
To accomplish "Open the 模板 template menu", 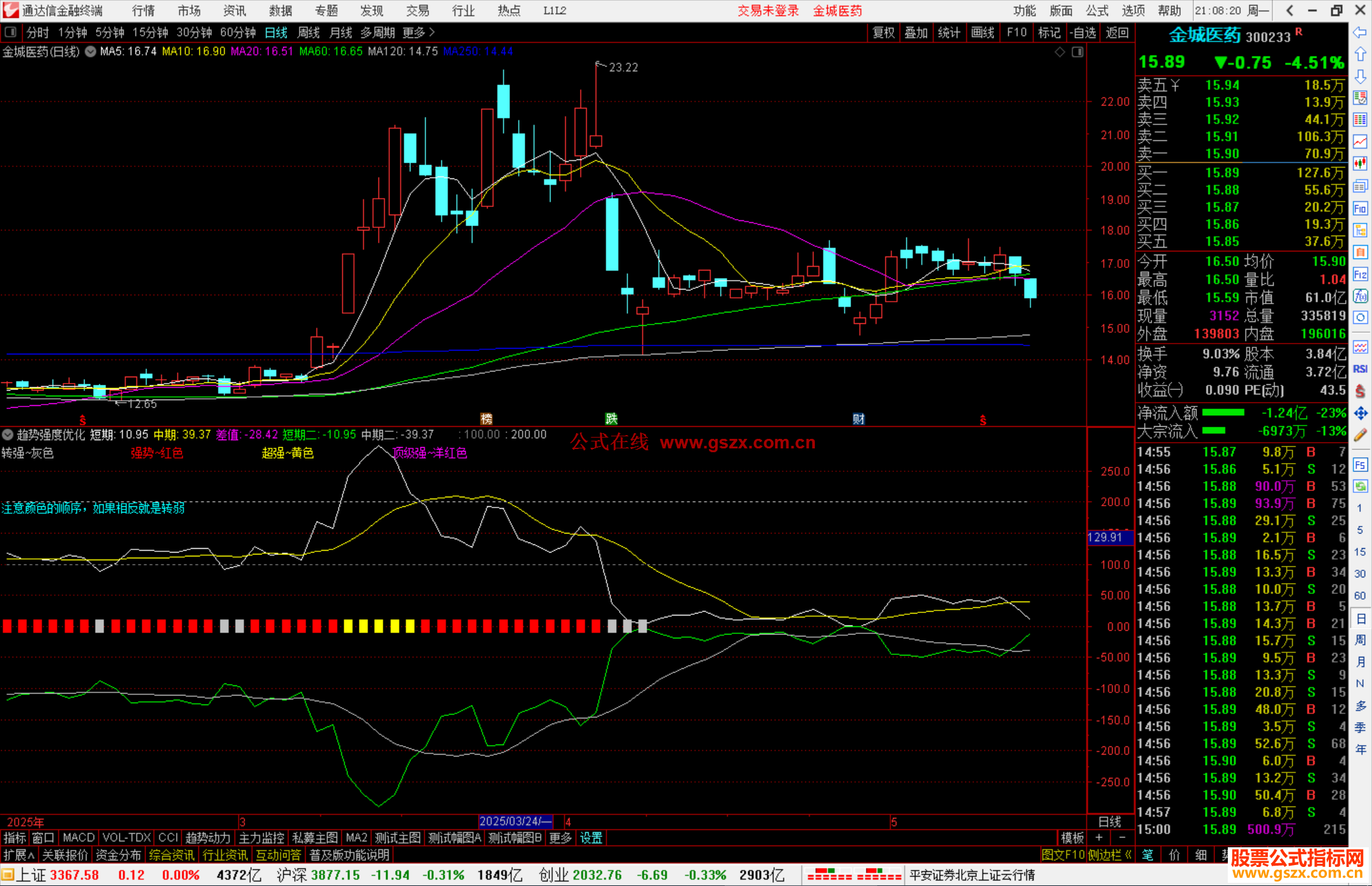I will (1073, 838).
